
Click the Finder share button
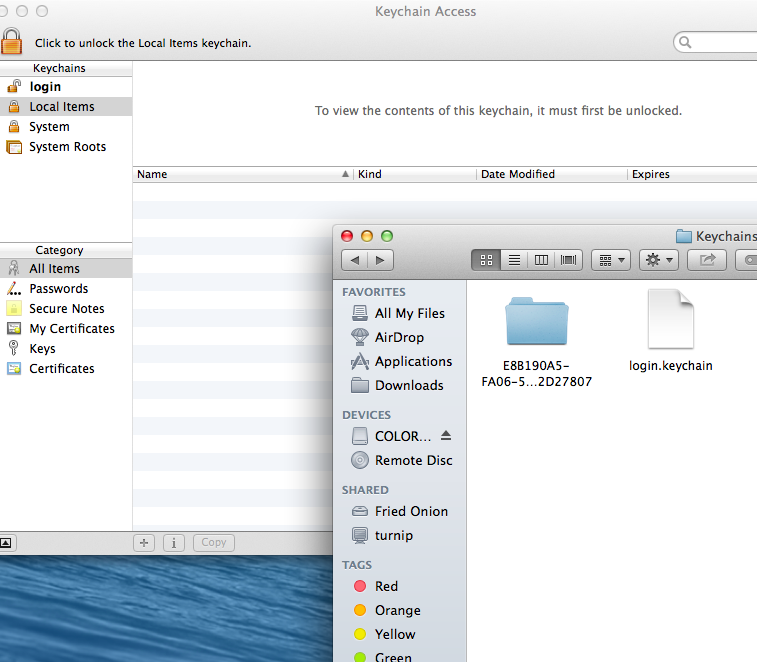point(707,260)
